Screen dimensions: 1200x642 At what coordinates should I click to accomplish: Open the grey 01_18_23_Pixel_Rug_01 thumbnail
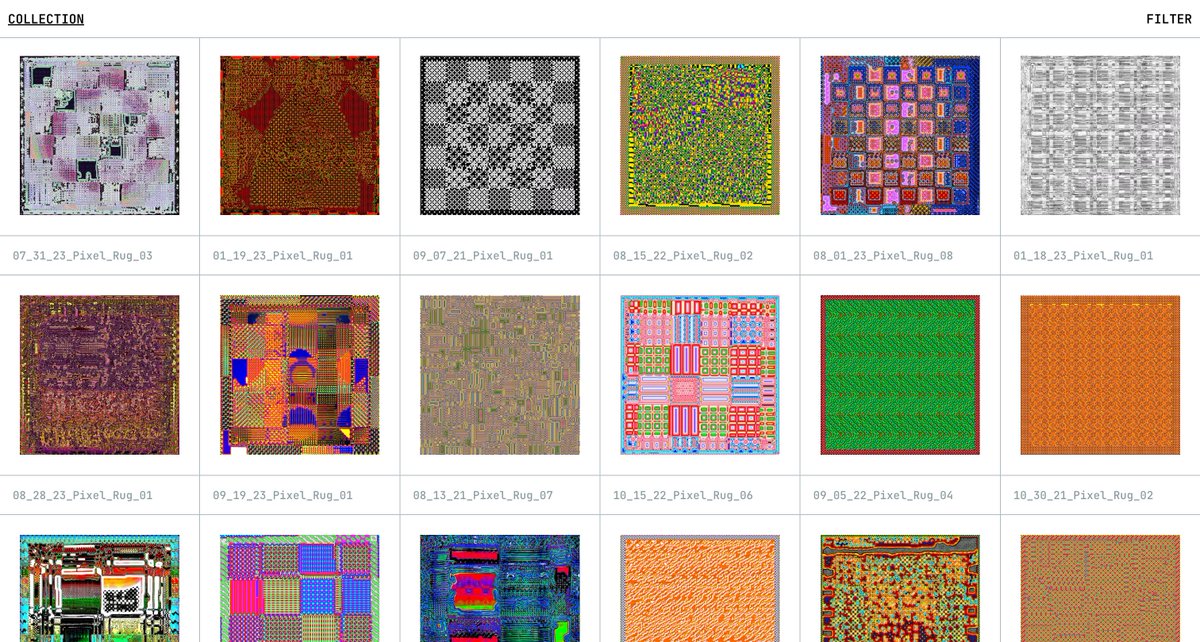click(1100, 135)
